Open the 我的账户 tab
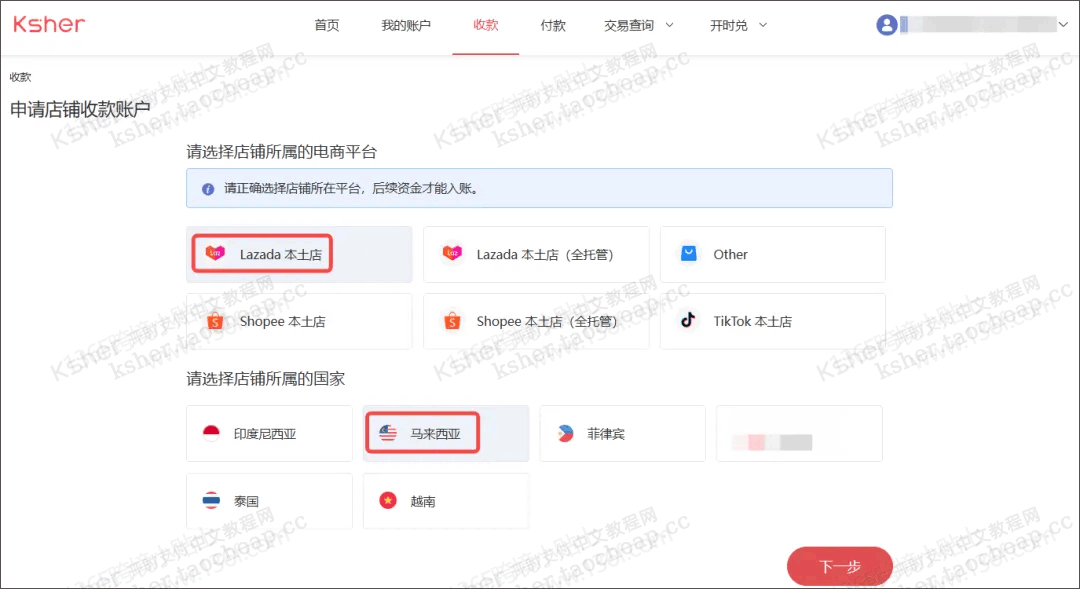 click(x=406, y=25)
